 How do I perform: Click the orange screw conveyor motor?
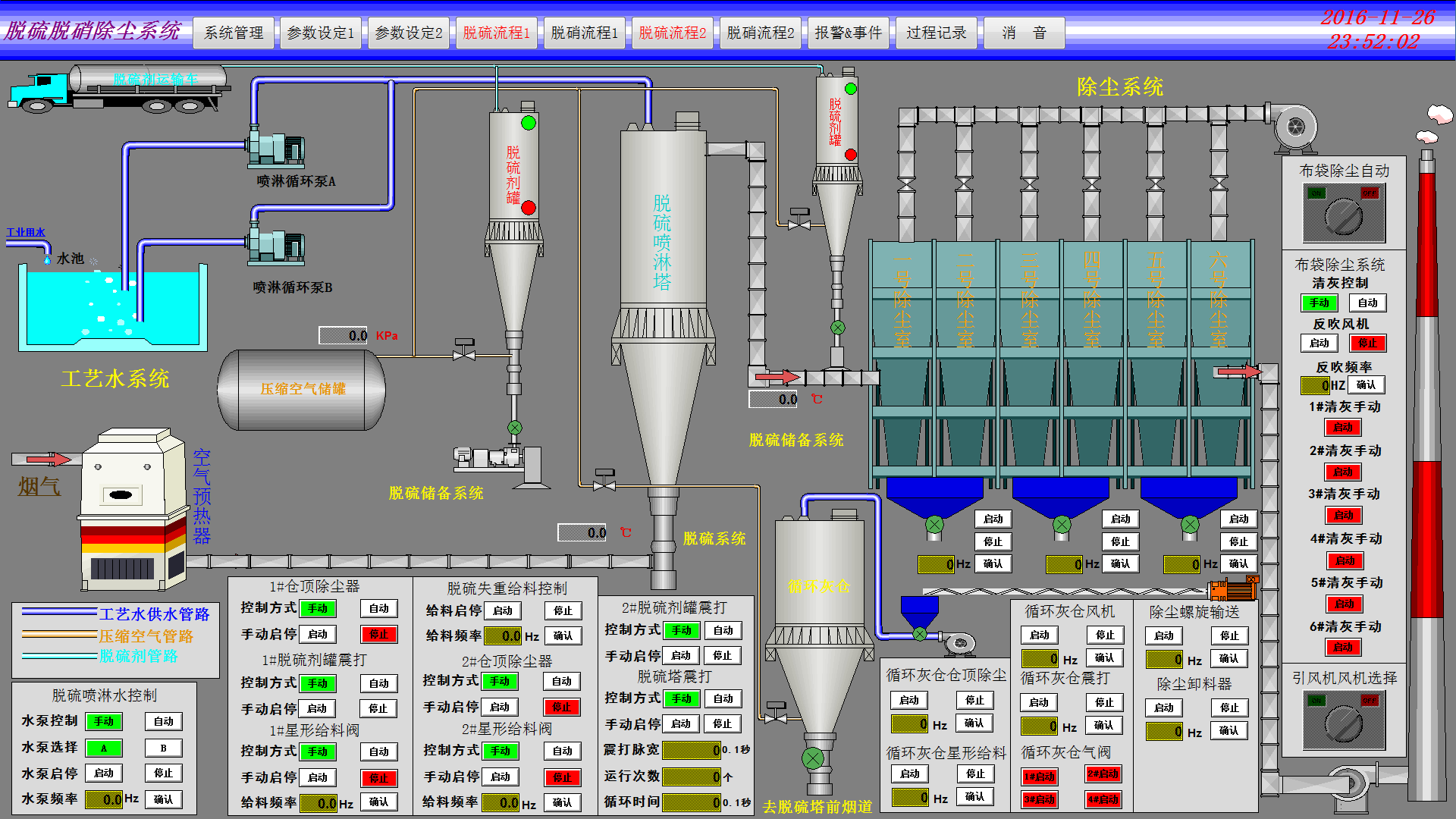pyautogui.click(x=1233, y=588)
